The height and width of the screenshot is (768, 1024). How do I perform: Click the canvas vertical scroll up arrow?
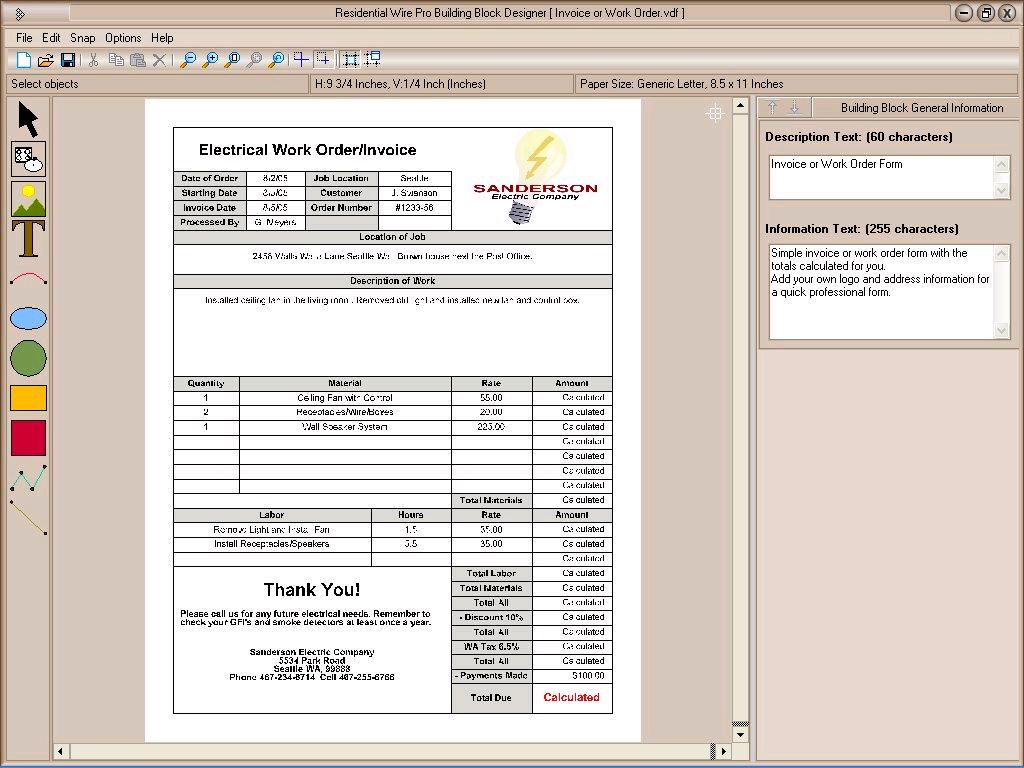tap(740, 105)
